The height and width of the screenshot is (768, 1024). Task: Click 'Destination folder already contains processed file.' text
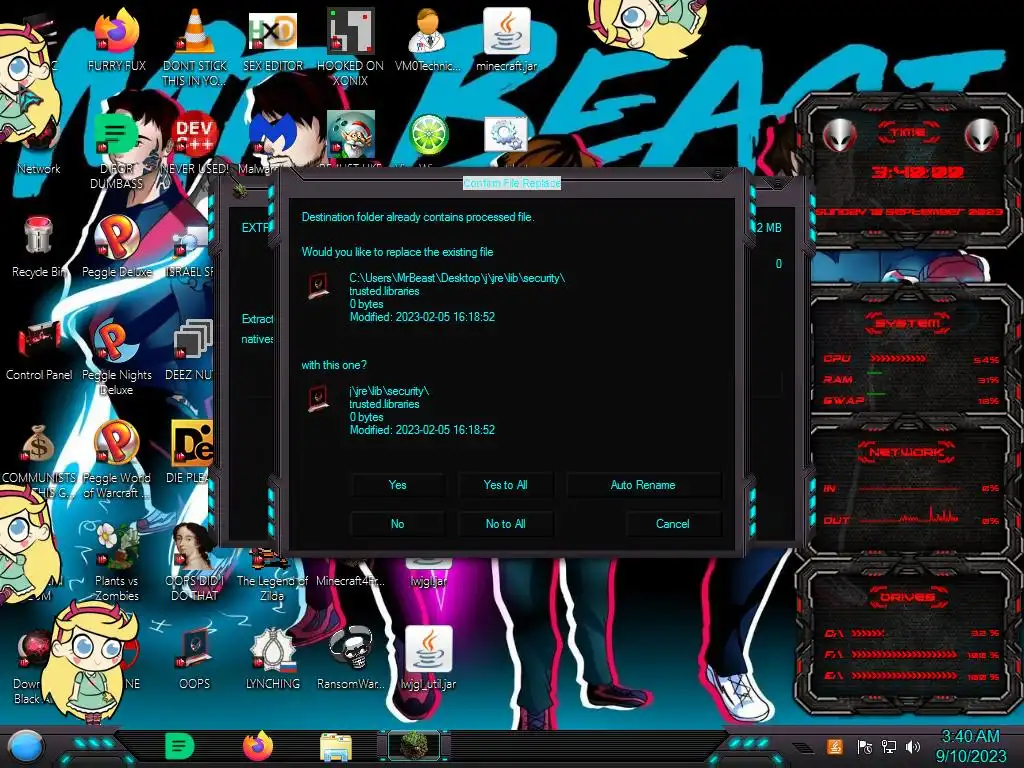(418, 217)
